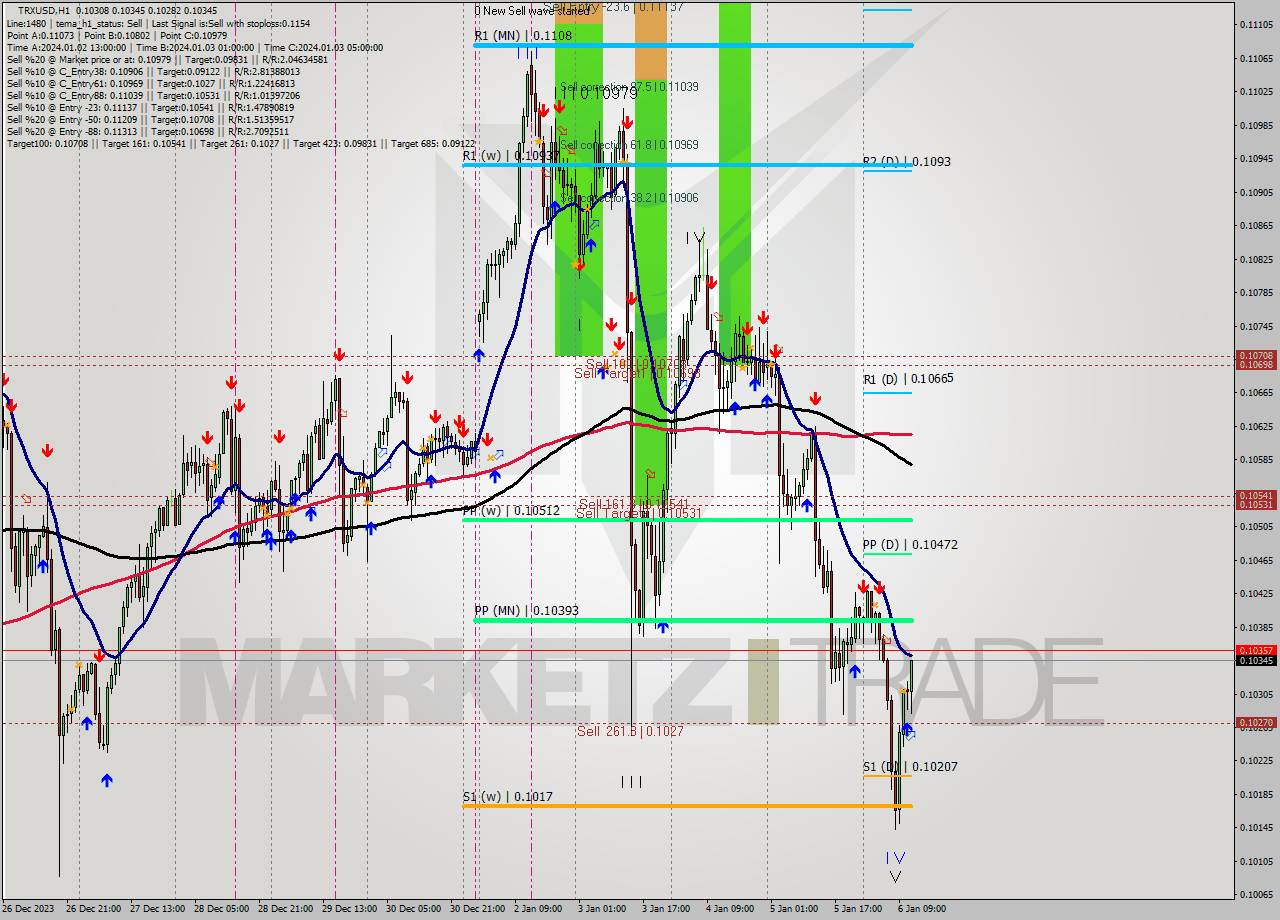Click the '5 Jan 01:00' time label
1280x920 pixels.
pyautogui.click(x=794, y=909)
